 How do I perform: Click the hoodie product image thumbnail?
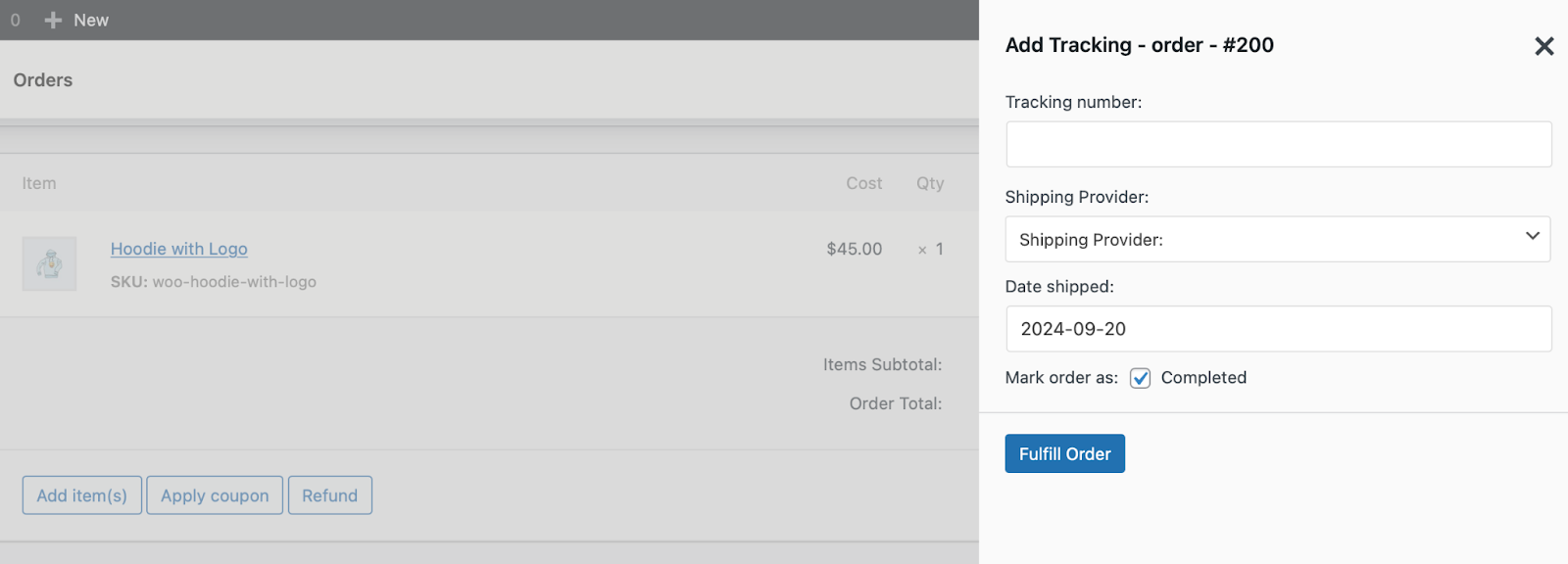(x=49, y=263)
